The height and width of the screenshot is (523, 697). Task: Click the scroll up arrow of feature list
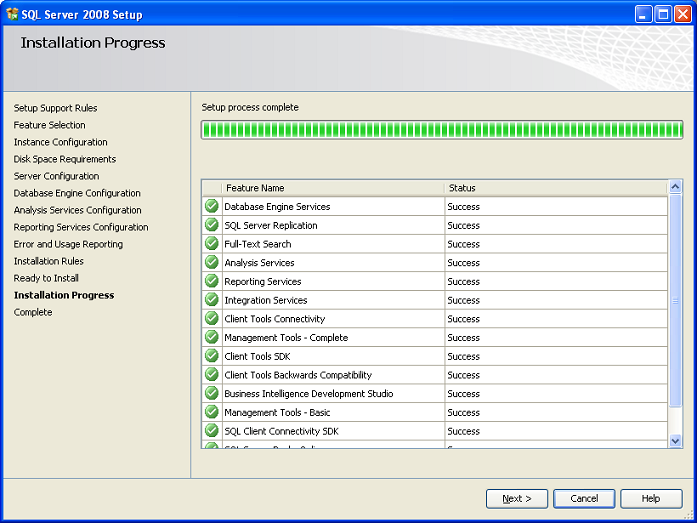click(675, 187)
